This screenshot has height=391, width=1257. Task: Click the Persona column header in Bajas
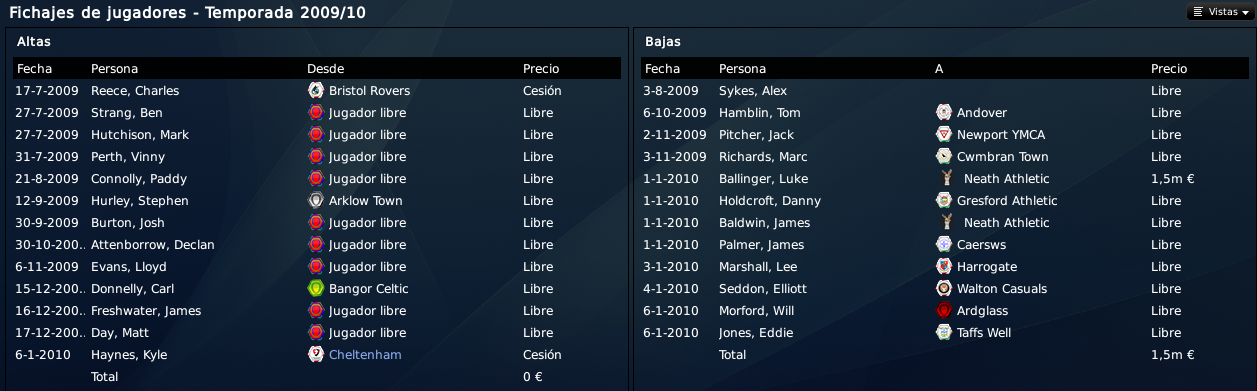742,69
